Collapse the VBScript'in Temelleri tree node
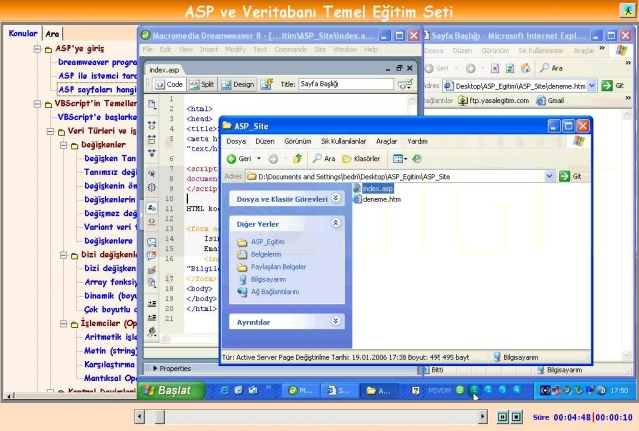Screen dimensions: 639x431 click(37, 103)
